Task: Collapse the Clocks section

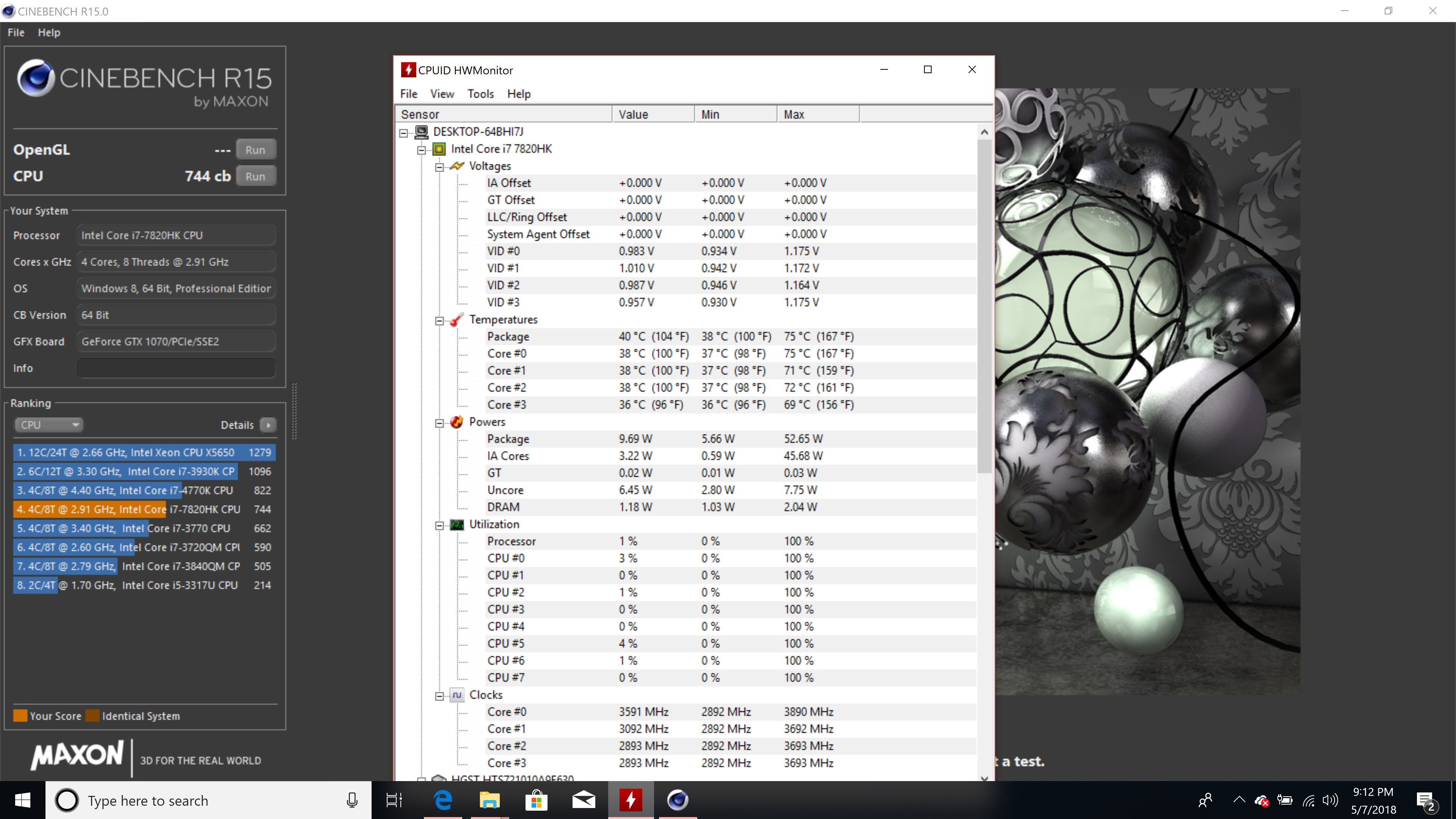Action: click(x=439, y=697)
